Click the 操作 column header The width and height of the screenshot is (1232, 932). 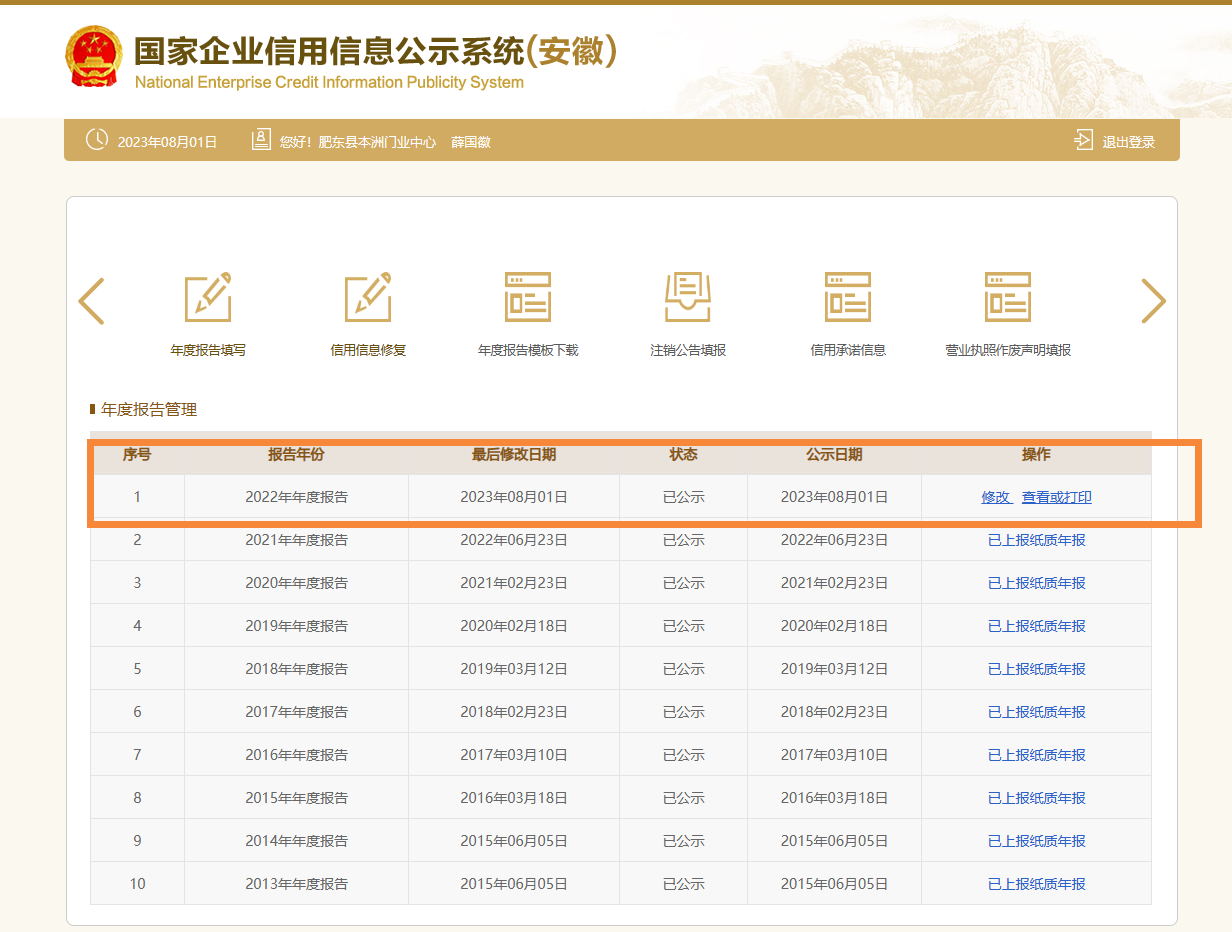pos(1036,454)
